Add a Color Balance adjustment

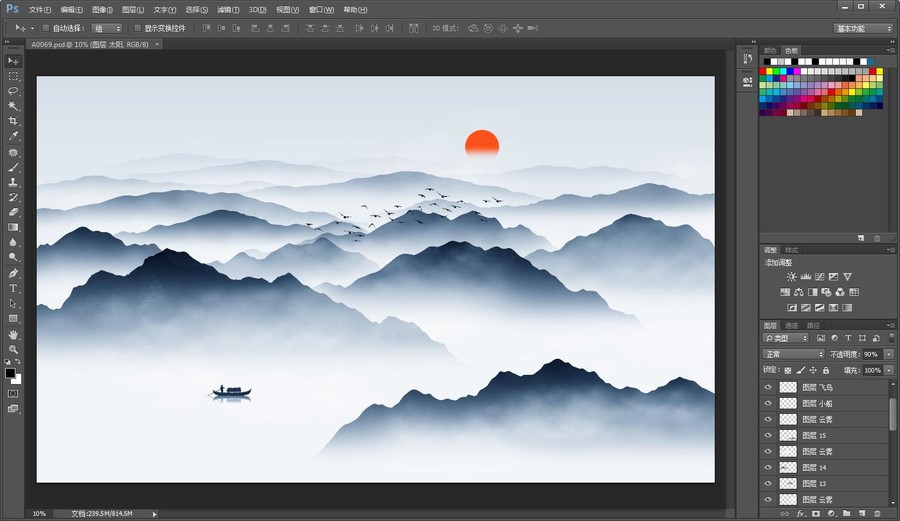[x=799, y=292]
